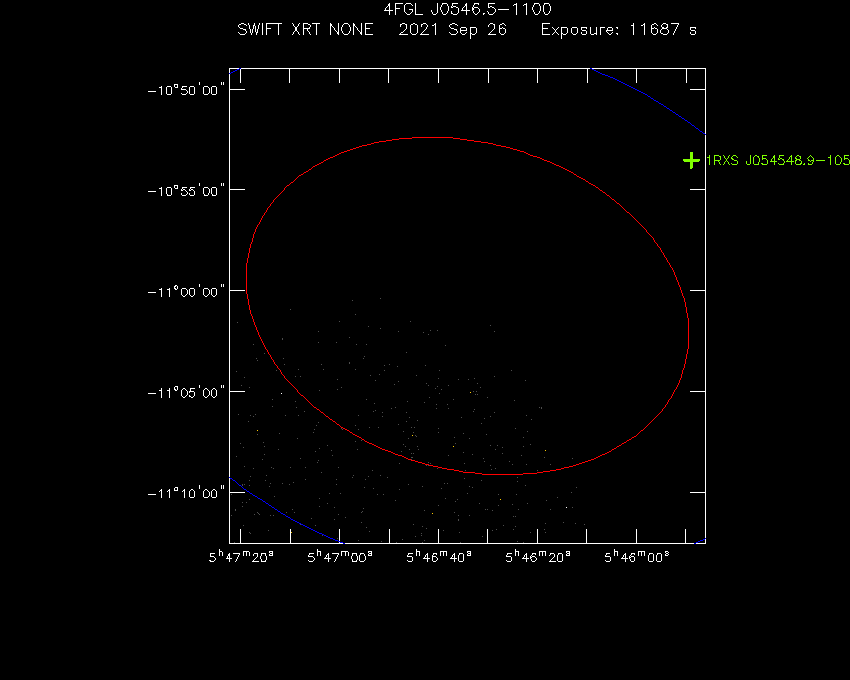Viewport: 850px width, 680px height.
Task: Click the -11°05'00" declination label
Action: tap(186, 392)
